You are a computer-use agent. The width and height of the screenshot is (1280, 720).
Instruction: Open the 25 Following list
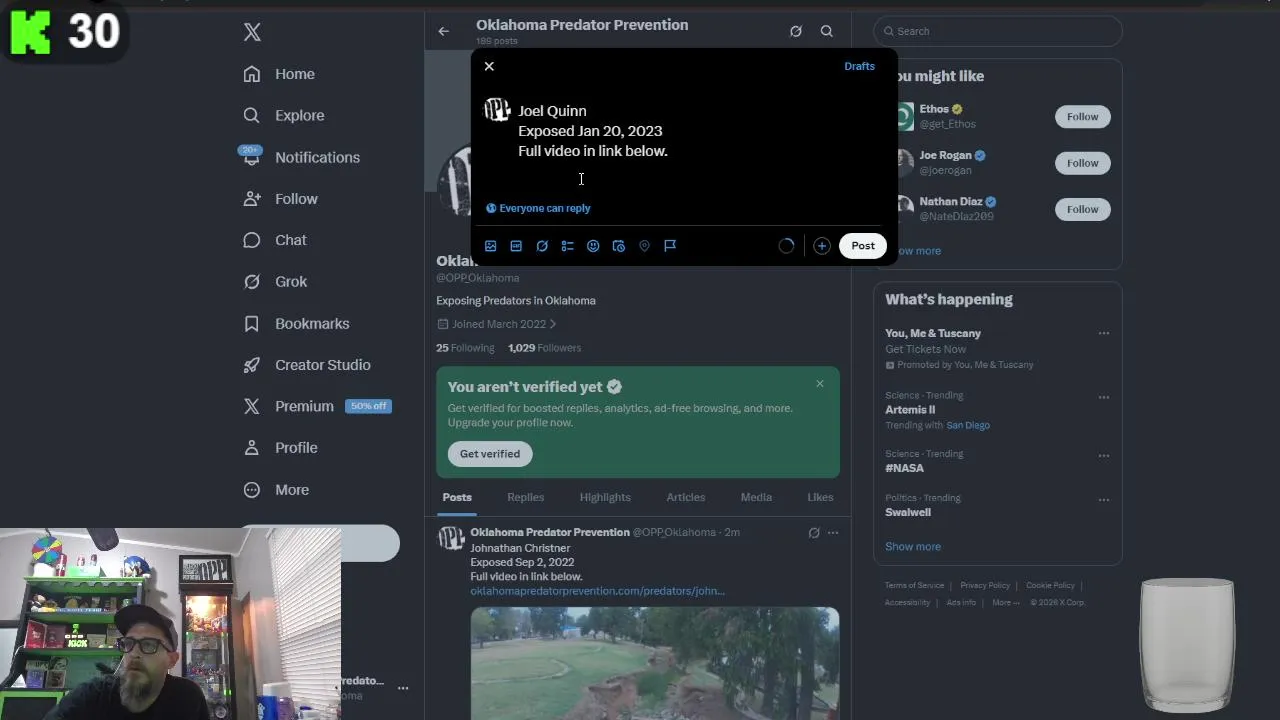465,348
